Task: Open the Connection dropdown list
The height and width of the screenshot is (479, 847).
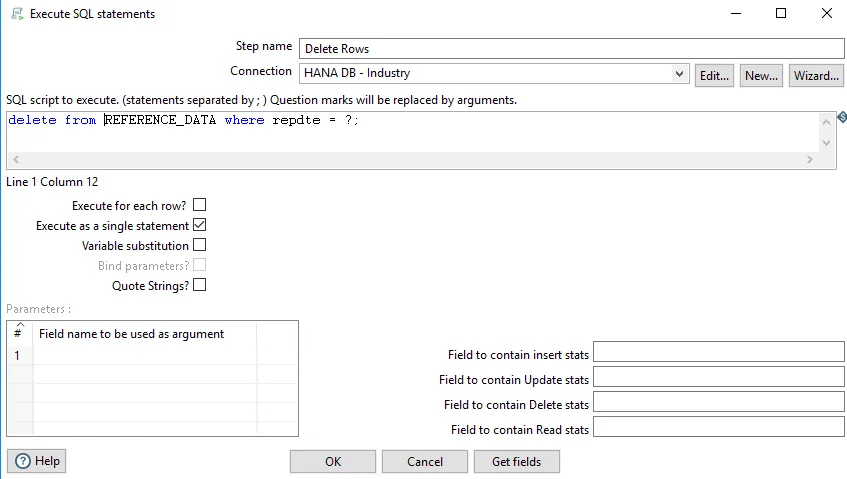Action: [680, 73]
